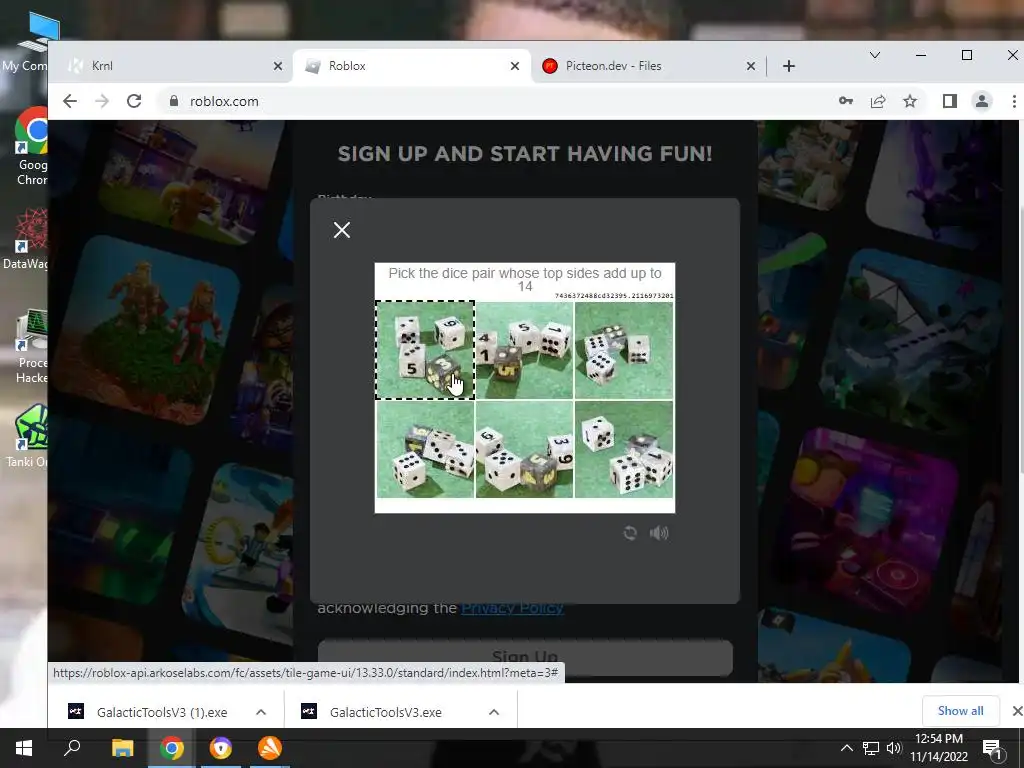Select the top-left dice tile with dashed border

point(425,349)
